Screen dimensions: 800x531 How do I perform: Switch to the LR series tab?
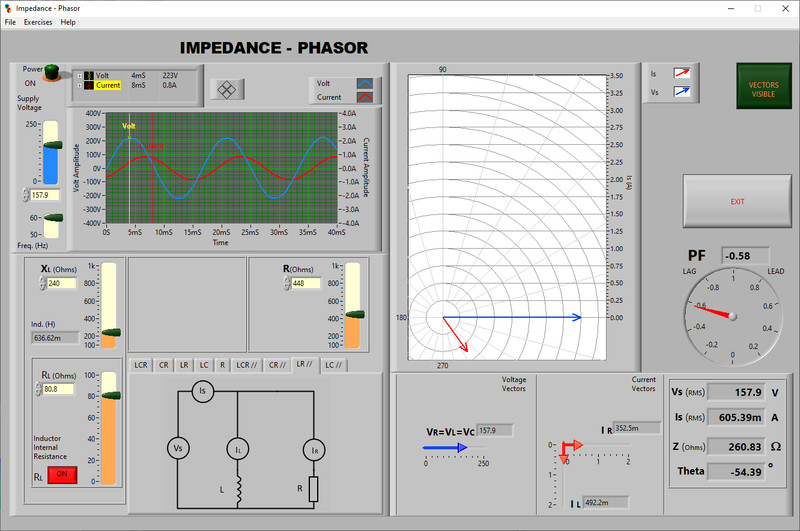[184, 365]
